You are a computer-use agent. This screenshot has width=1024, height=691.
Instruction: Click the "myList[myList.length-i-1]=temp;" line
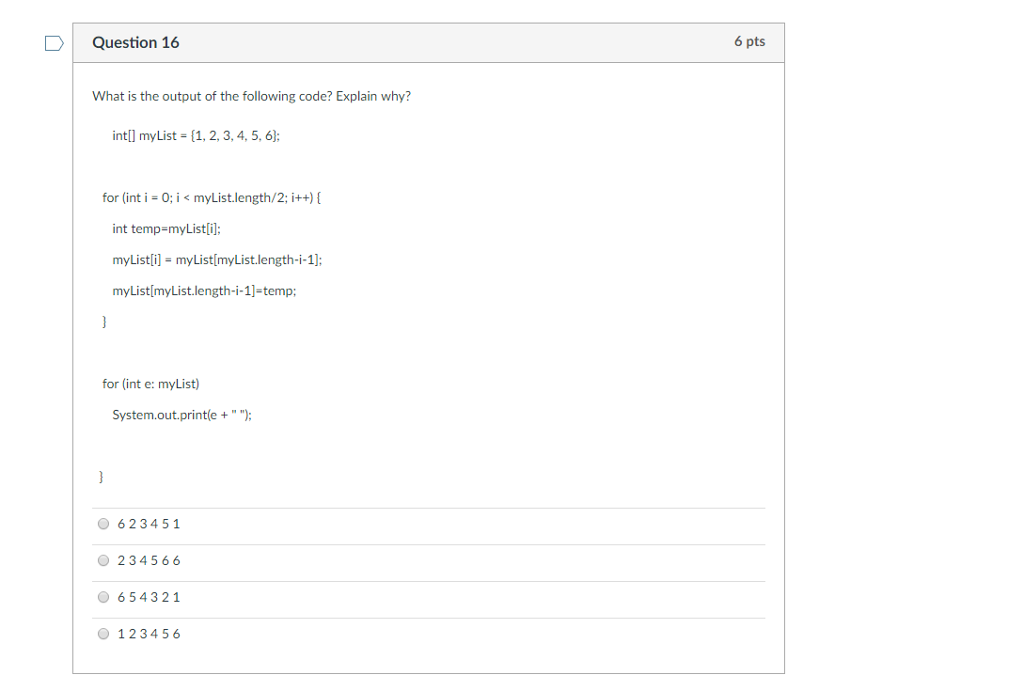pyautogui.click(x=204, y=291)
